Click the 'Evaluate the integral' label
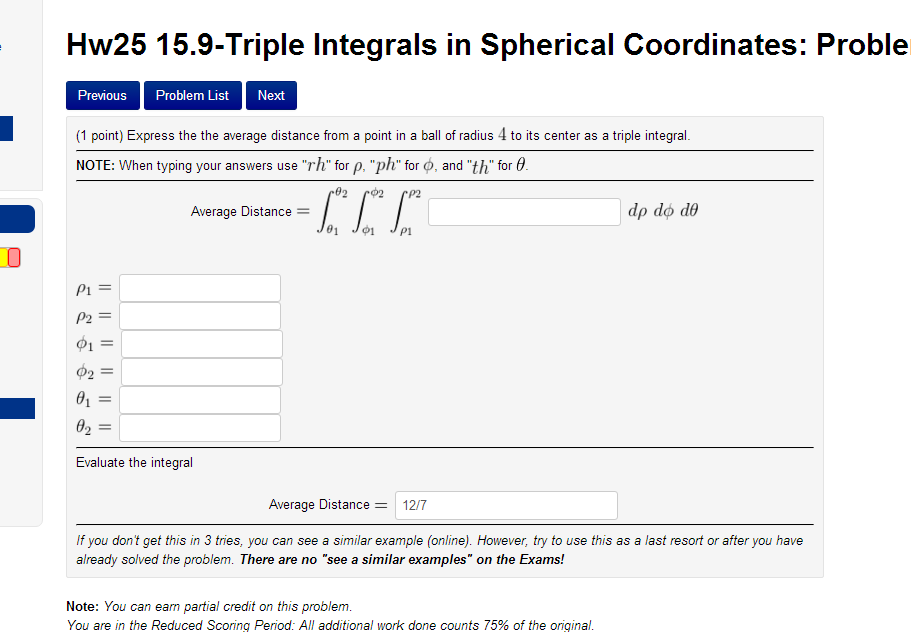Image resolution: width=911 pixels, height=632 pixels. point(135,462)
